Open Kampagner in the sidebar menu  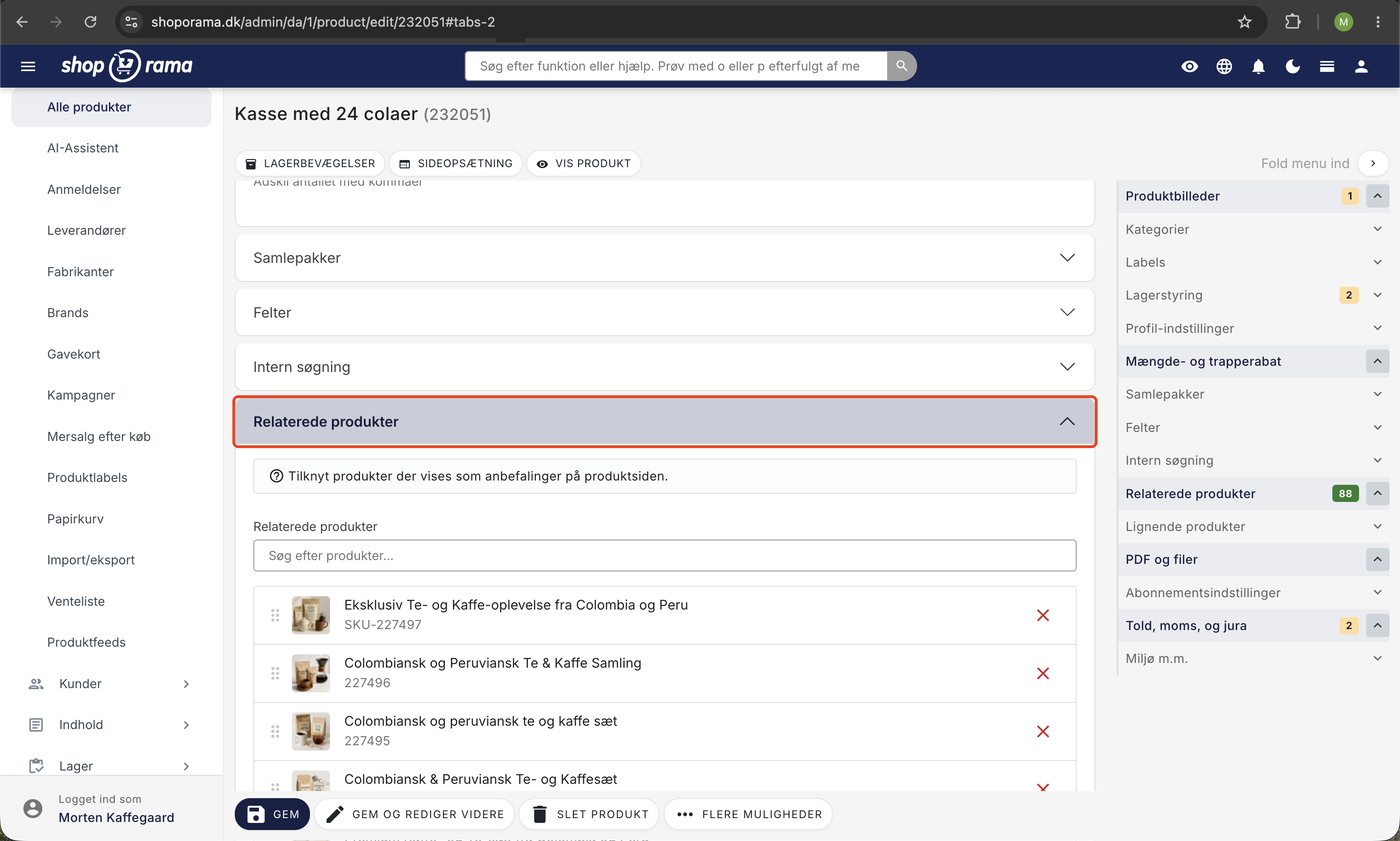(x=81, y=395)
